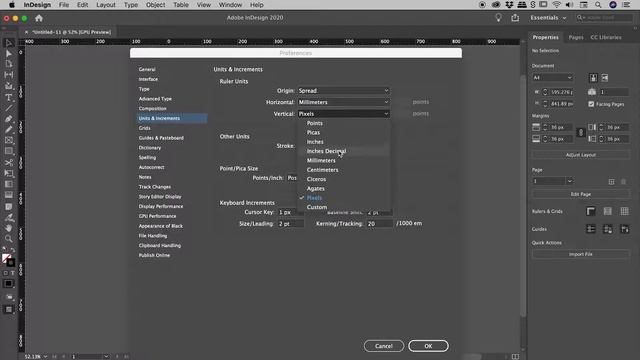Select the Selection tool arrow
This screenshot has height=360, width=640.
(x=9, y=43)
